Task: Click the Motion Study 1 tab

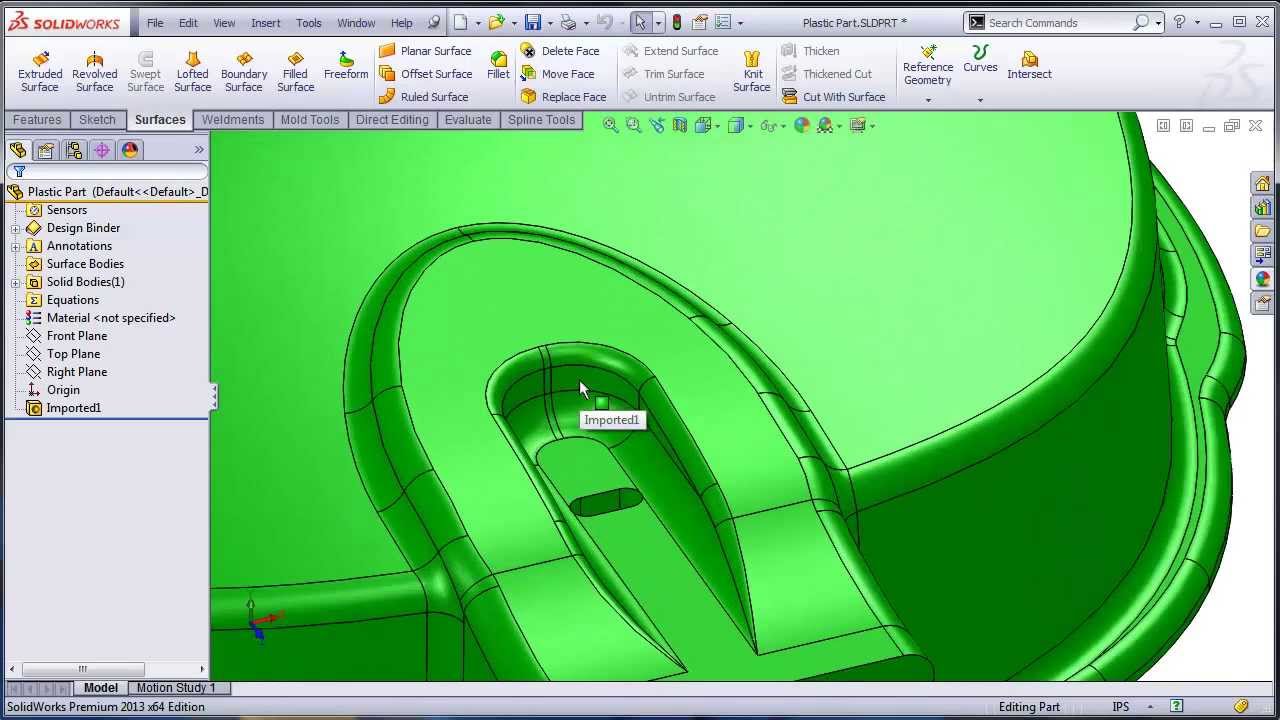Action: (x=176, y=688)
